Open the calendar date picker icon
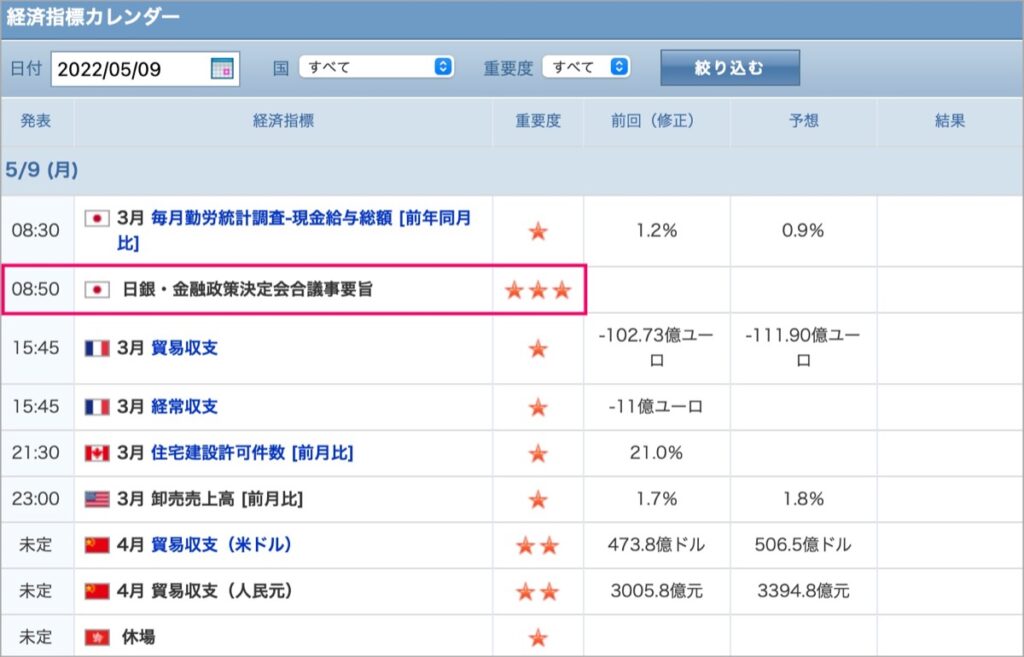Screen dimensions: 1024x657 pyautogui.click(x=222, y=69)
